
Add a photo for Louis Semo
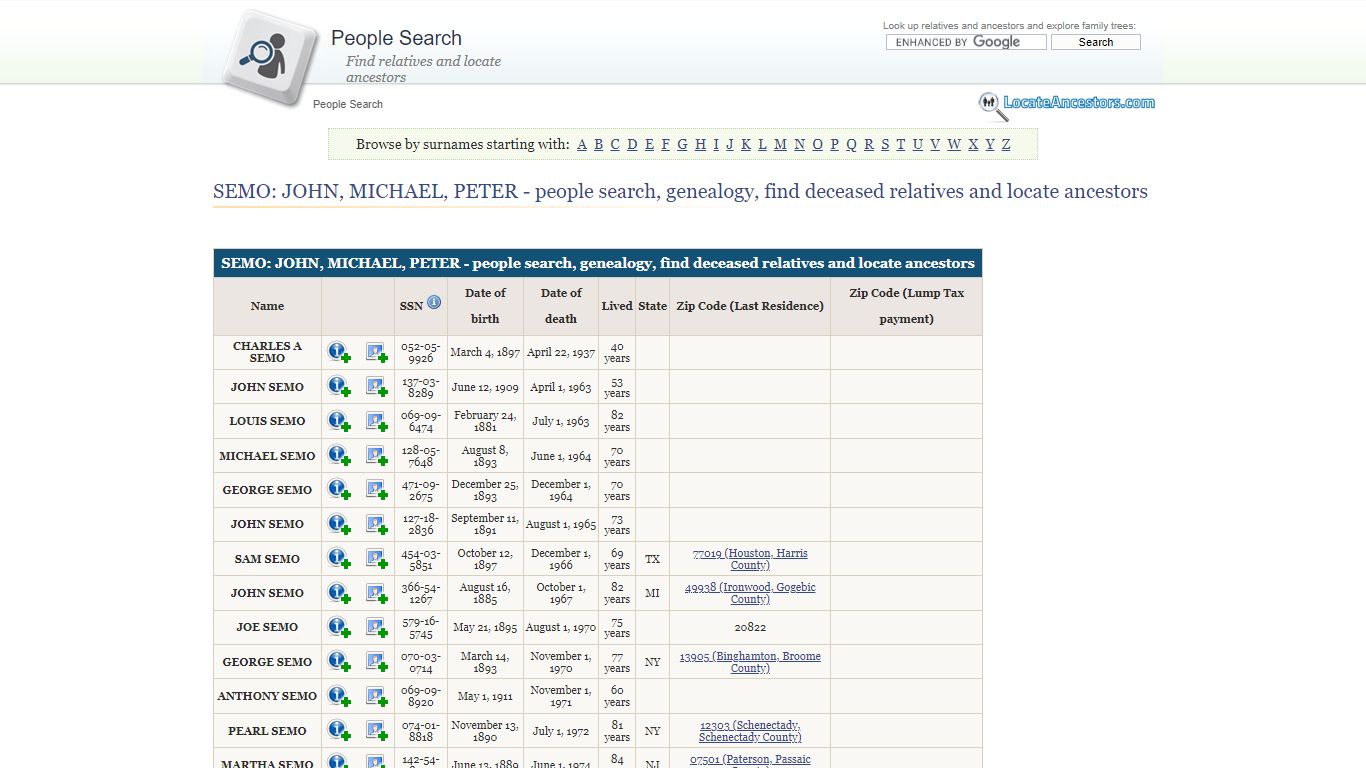pyautogui.click(x=377, y=421)
